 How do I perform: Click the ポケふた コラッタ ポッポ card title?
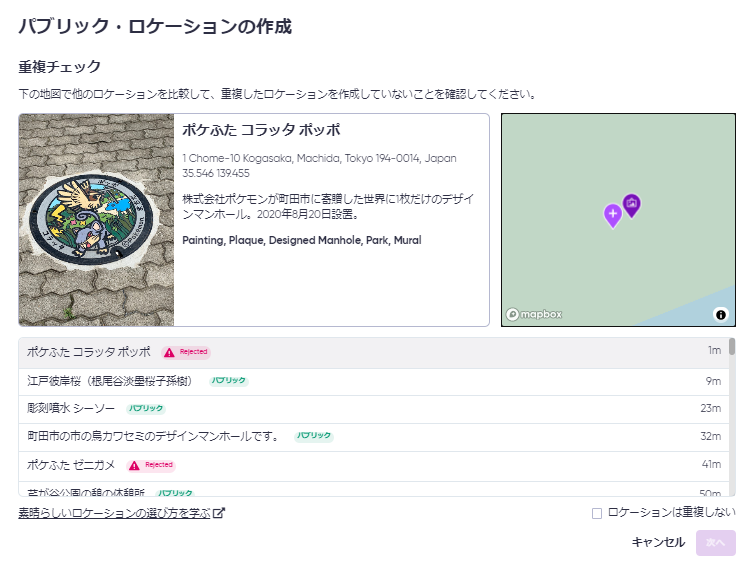(x=261, y=130)
